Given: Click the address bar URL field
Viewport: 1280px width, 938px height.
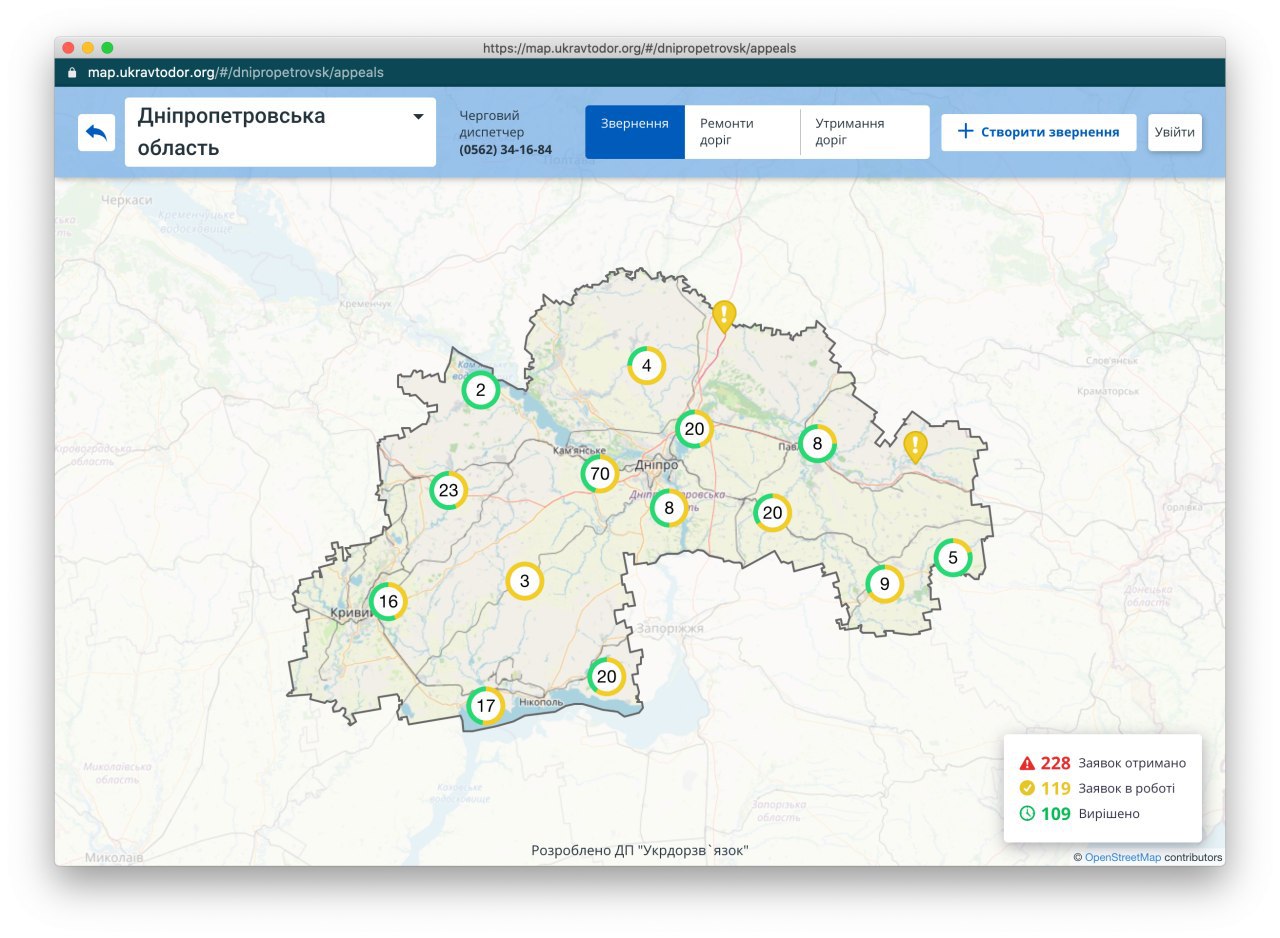Looking at the screenshot, I should pyautogui.click(x=640, y=73).
